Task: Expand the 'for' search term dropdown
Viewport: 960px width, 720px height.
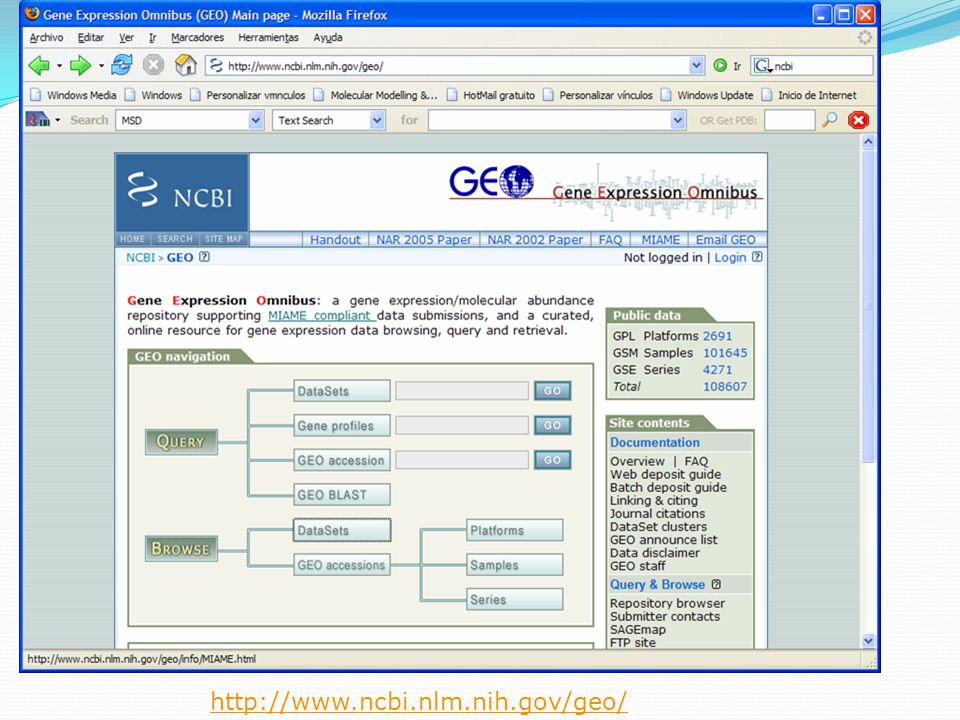Action: pyautogui.click(x=677, y=120)
